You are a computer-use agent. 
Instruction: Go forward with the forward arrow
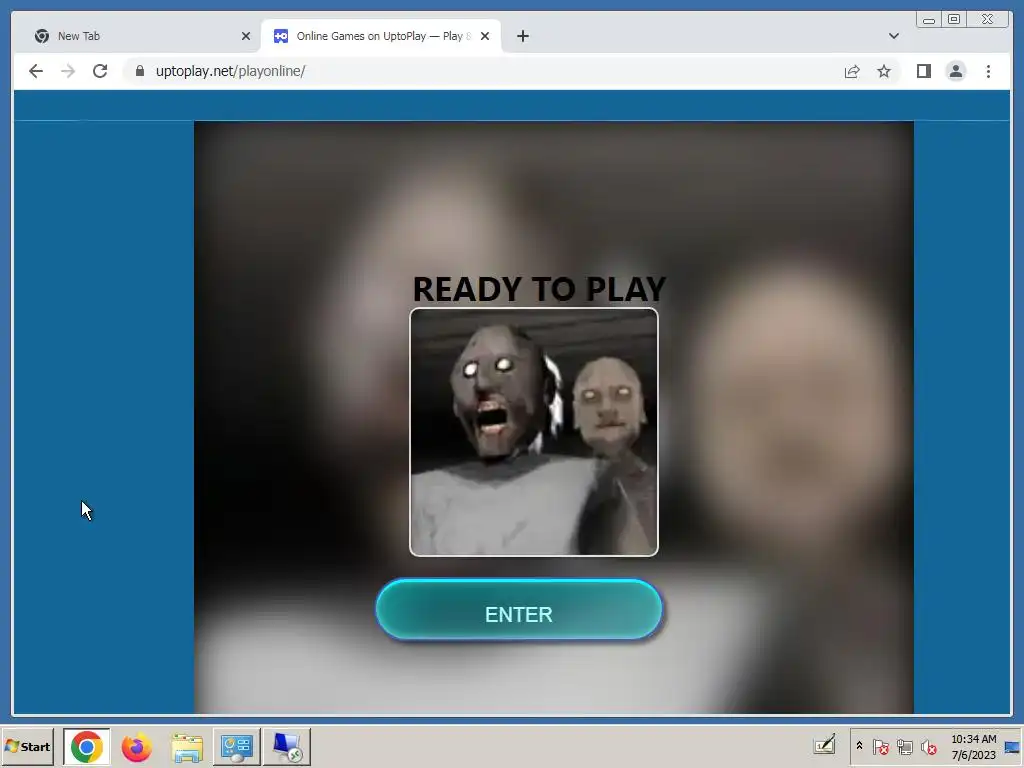68,71
